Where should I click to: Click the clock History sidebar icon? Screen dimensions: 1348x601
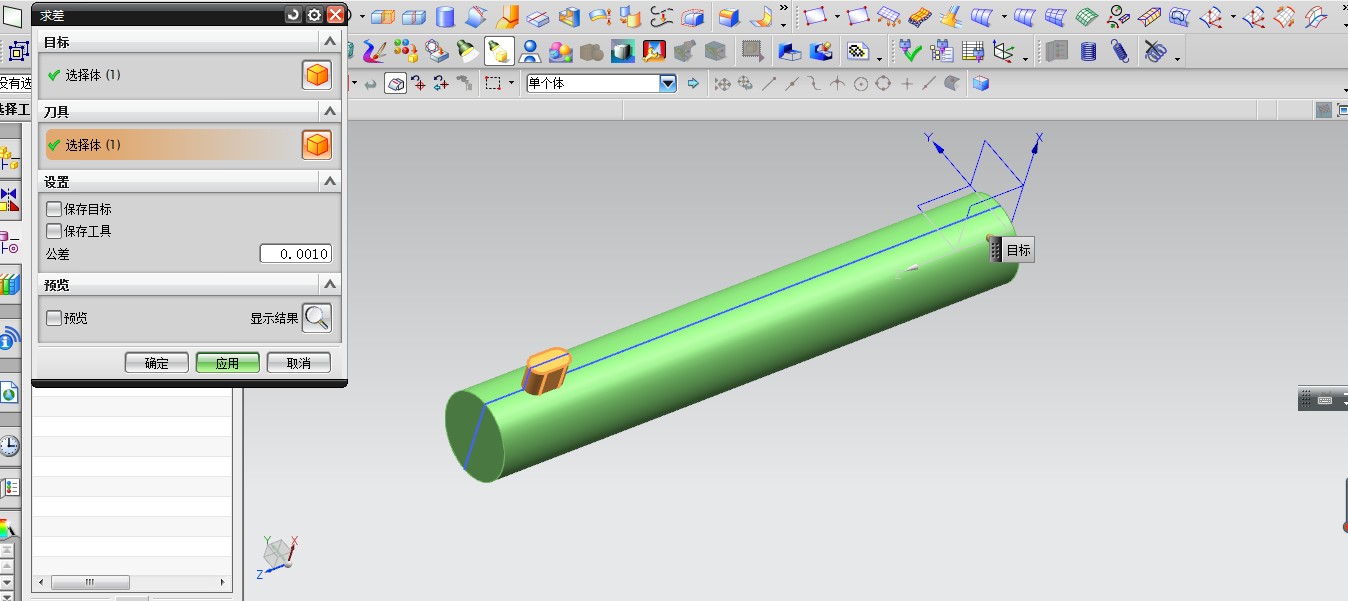pyautogui.click(x=9, y=445)
